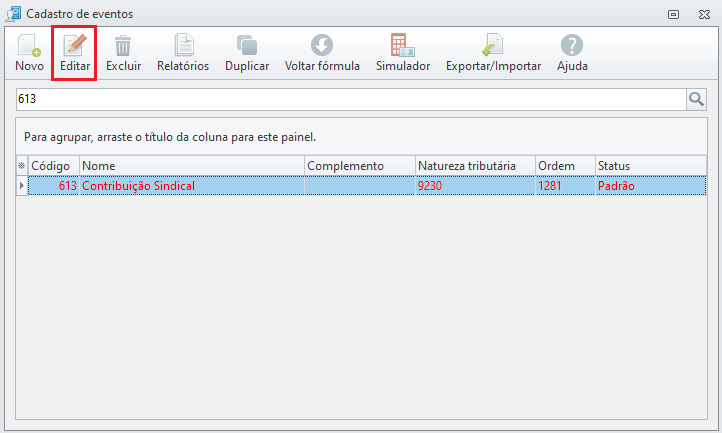The height and width of the screenshot is (433, 722).
Task: Select the Padrão status cell
Action: click(651, 186)
